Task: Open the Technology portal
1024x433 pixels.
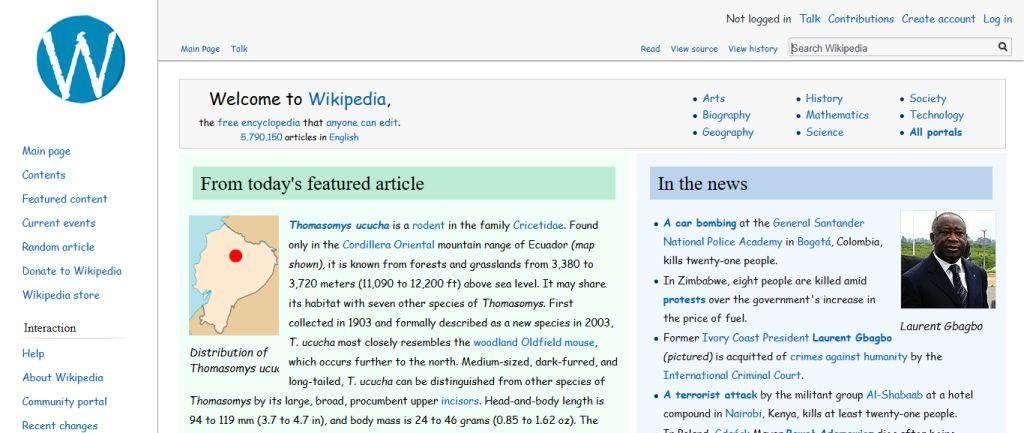Action: (936, 116)
